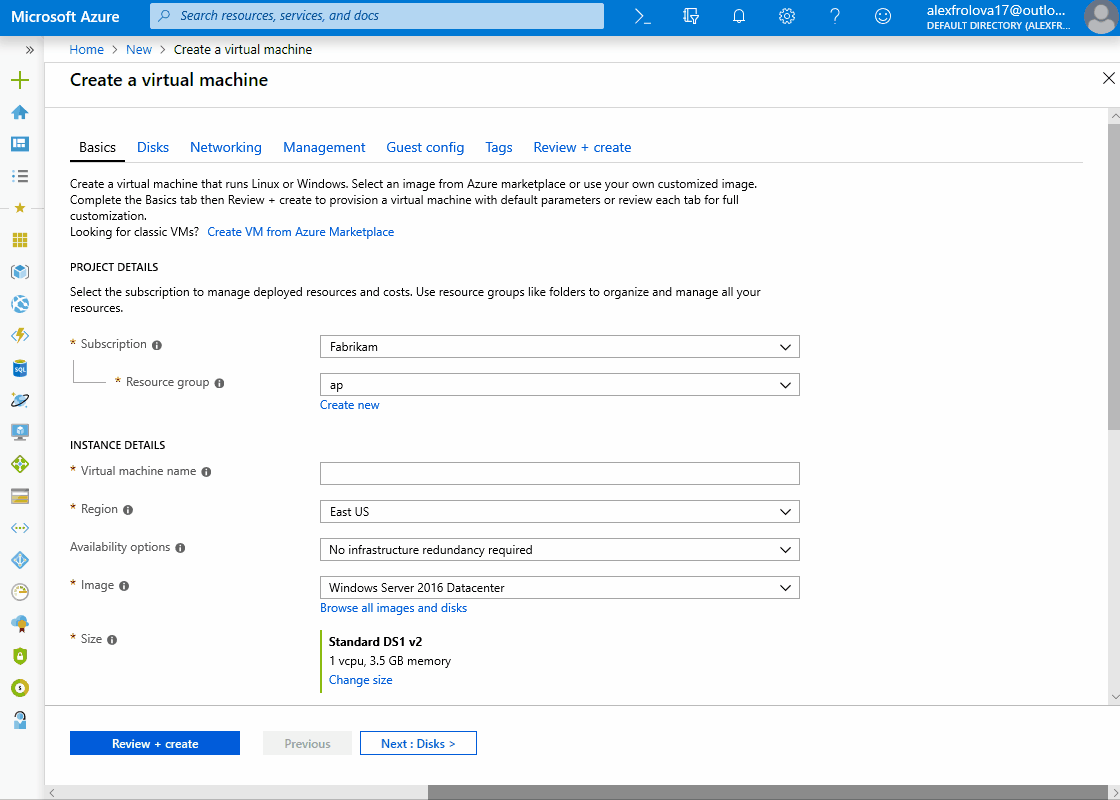Screen dimensions: 1120x800
Task: Show info tooltip for Subscription
Action: click(x=157, y=345)
